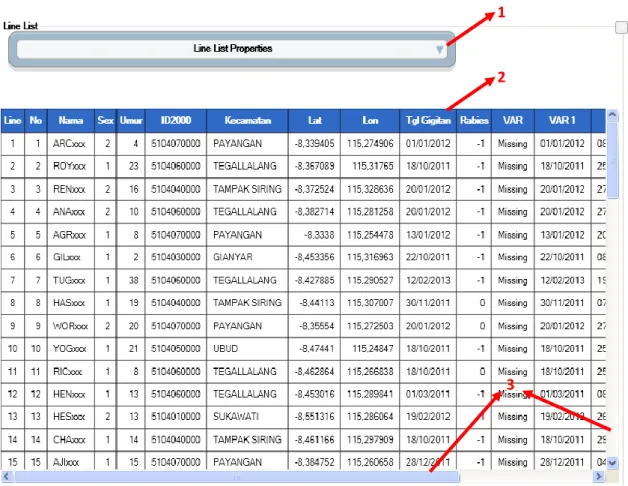Select the name cell AGRxxx
628x486 pixels.
(x=71, y=234)
